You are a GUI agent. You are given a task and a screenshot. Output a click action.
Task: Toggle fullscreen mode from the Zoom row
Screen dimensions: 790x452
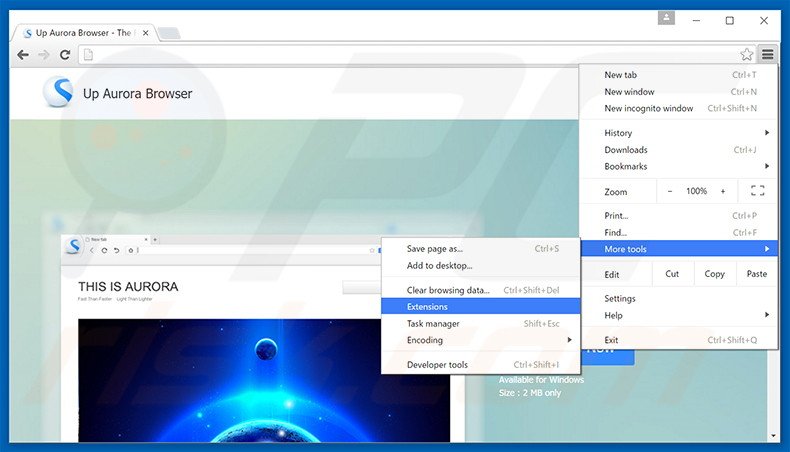pyautogui.click(x=757, y=190)
